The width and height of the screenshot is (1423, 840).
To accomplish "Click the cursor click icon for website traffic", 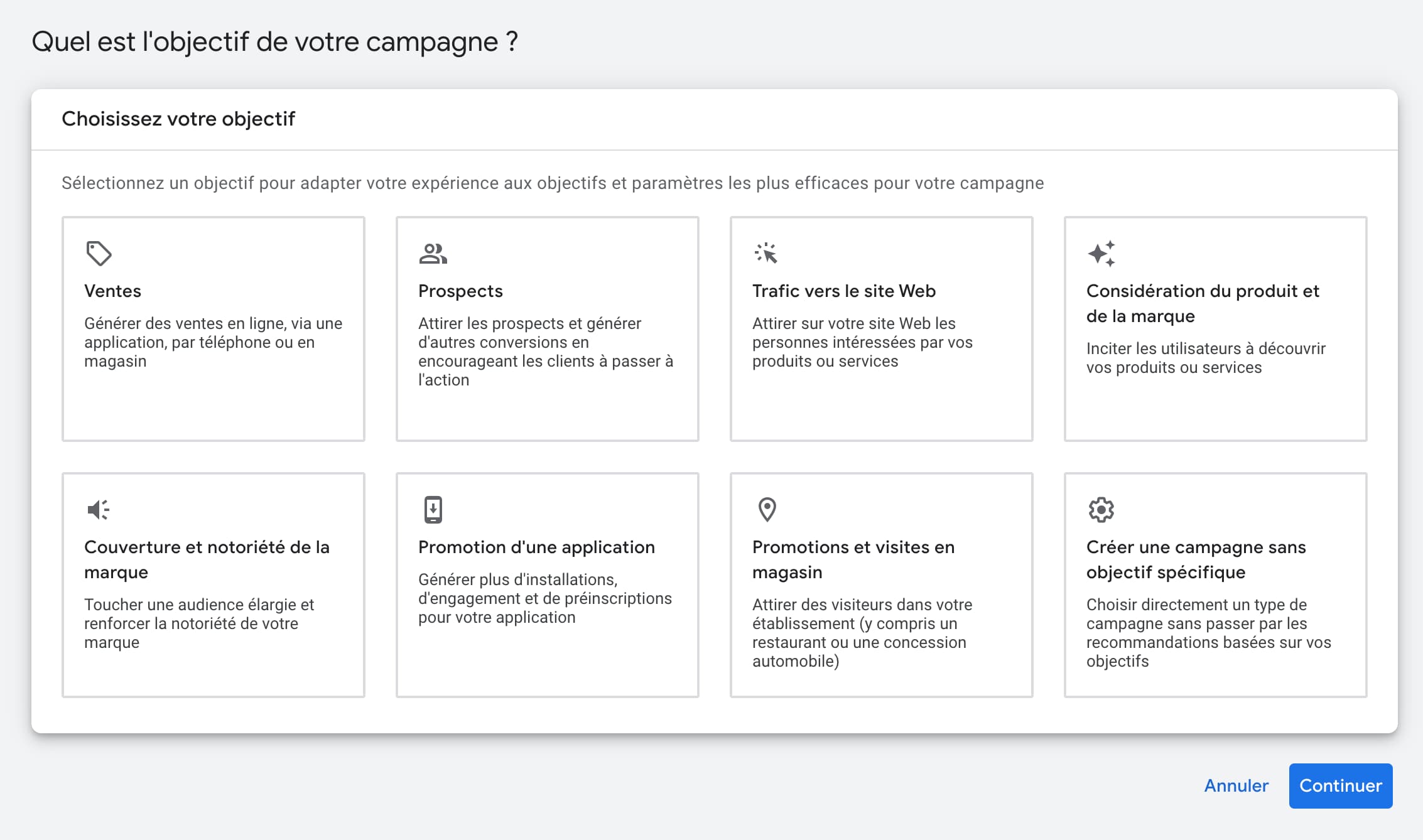I will (766, 254).
